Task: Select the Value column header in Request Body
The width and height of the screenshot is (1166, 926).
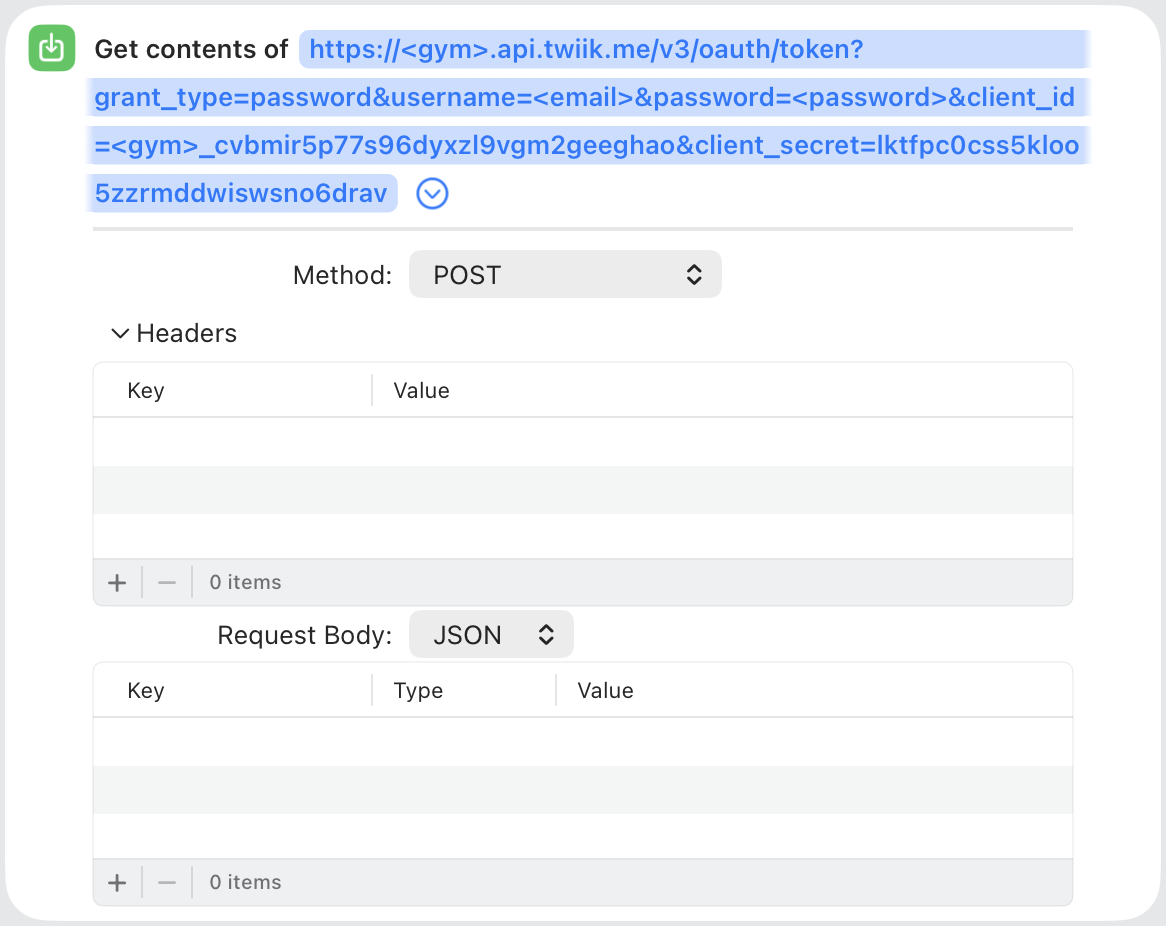Action: (605, 690)
